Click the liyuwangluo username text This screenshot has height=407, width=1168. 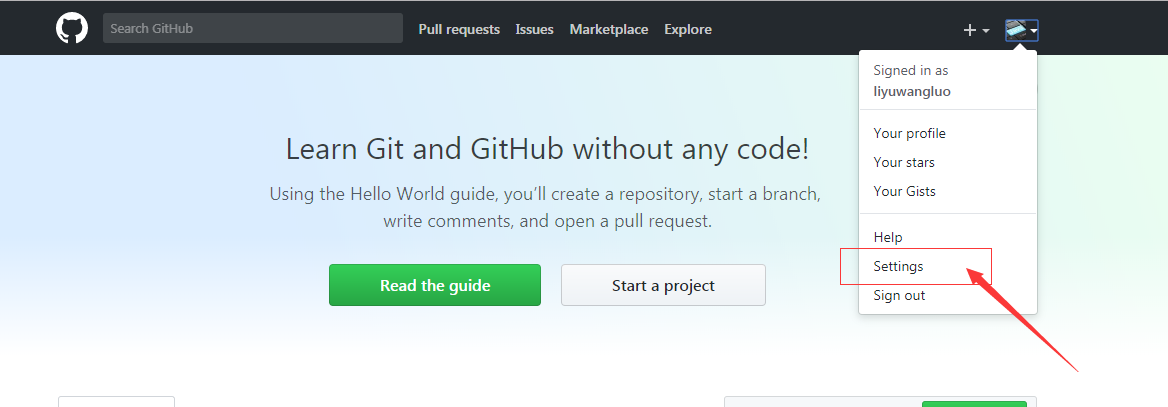point(912,92)
